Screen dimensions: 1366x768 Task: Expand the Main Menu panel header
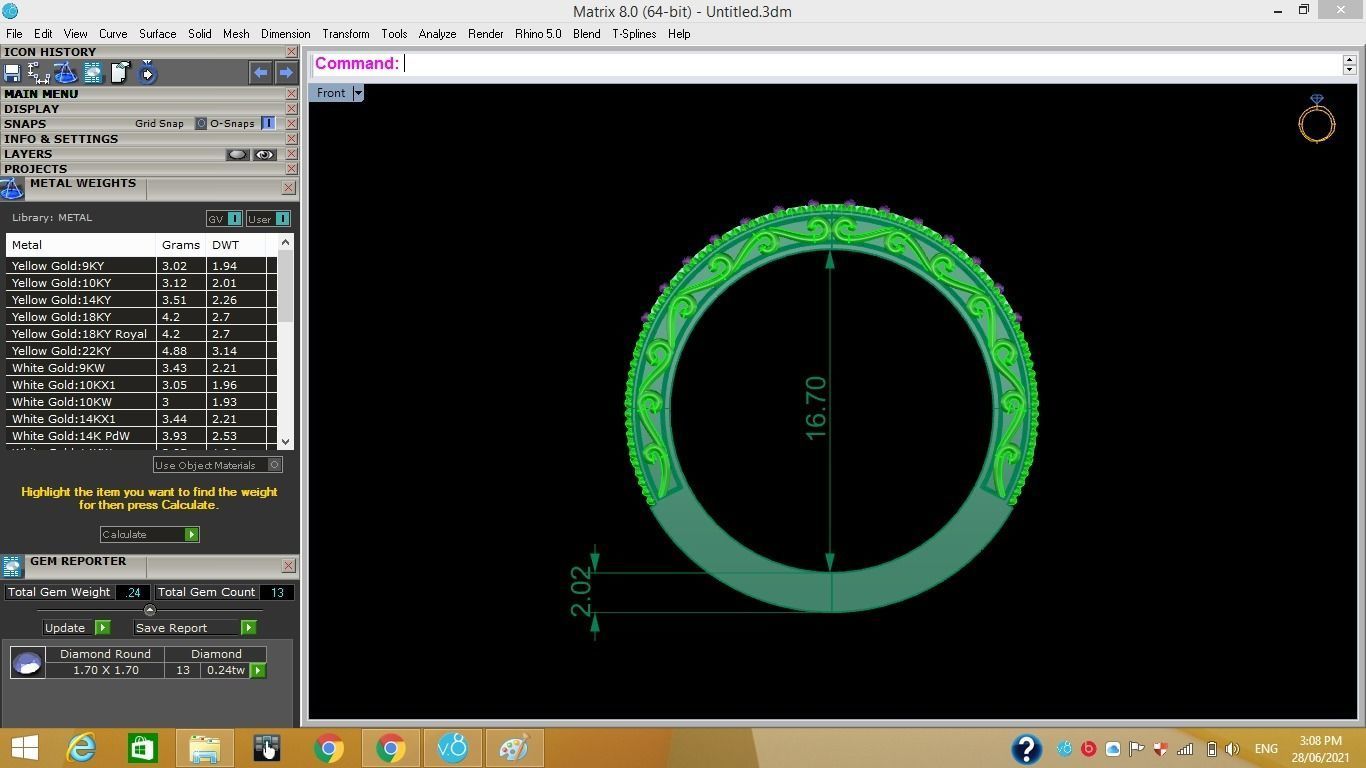click(41, 94)
